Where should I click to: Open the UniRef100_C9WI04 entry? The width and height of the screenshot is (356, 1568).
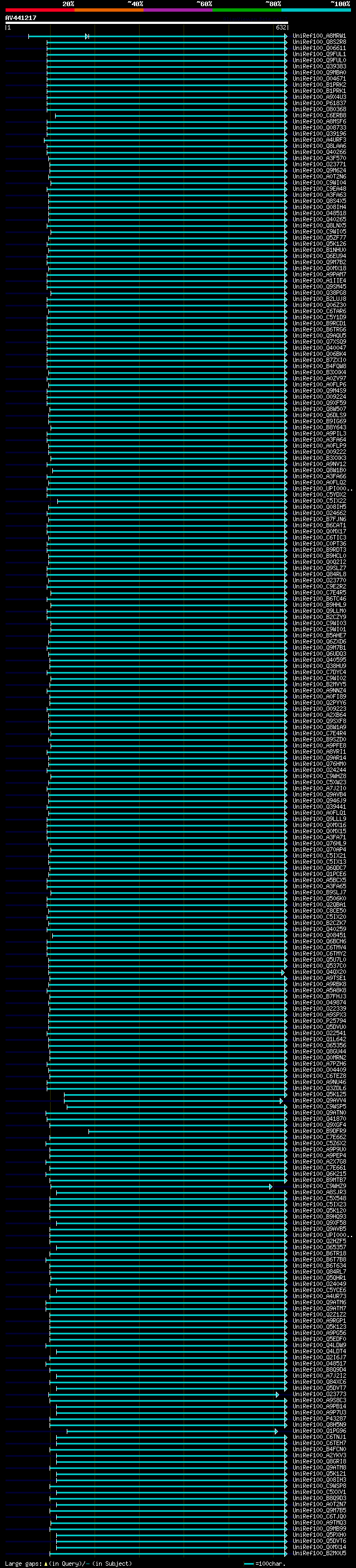point(319,182)
